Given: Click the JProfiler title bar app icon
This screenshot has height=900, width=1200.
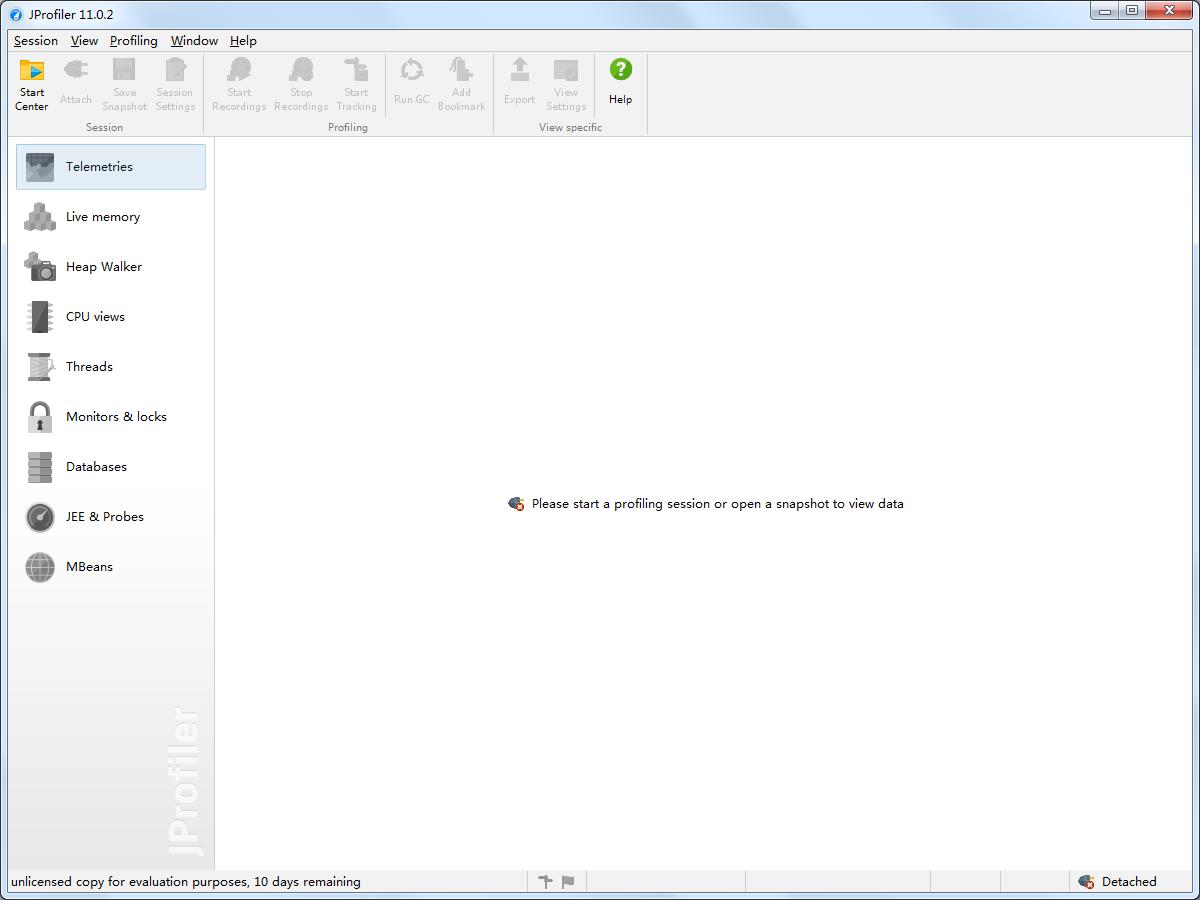Looking at the screenshot, I should pos(15,14).
